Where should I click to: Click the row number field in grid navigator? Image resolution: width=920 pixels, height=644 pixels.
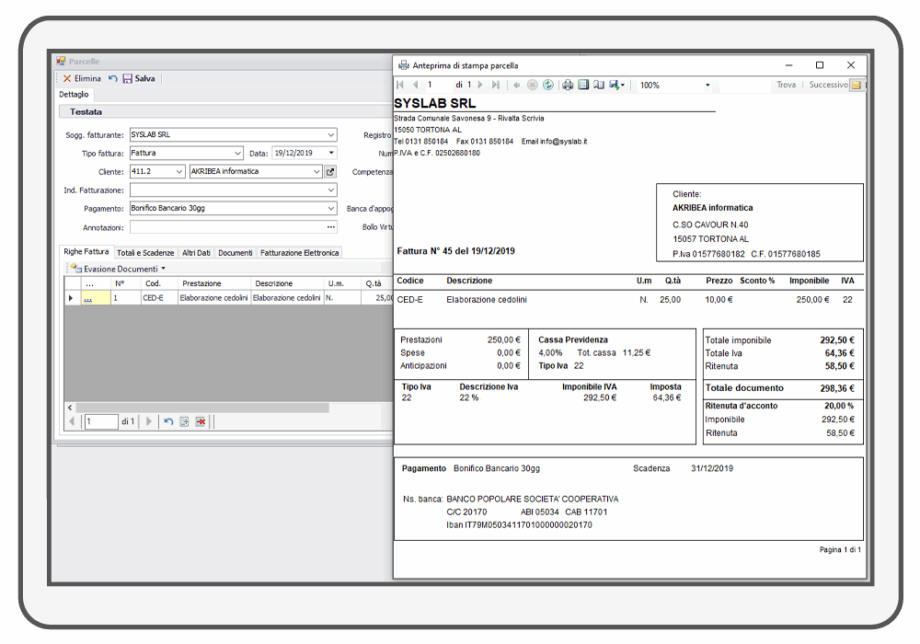pos(102,422)
